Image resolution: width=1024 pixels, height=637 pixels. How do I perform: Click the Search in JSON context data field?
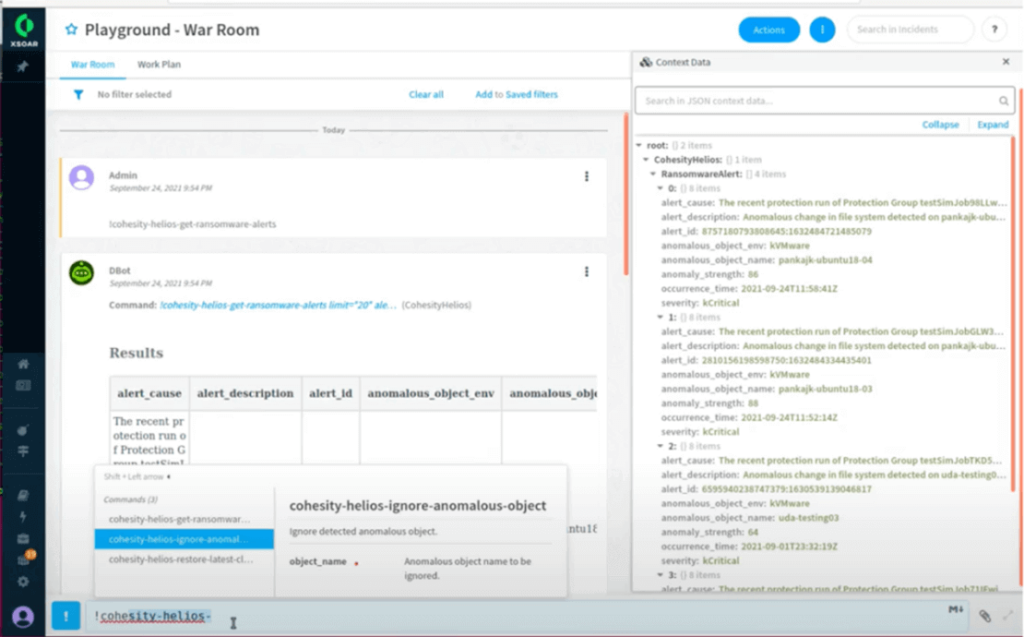[817, 101]
